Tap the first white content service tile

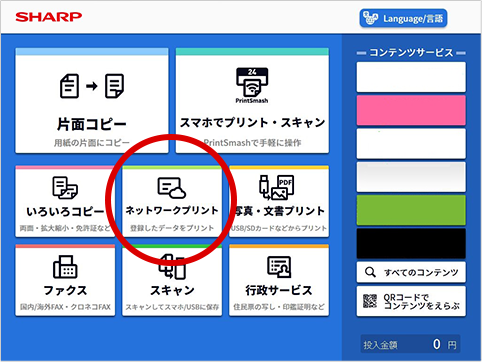pos(411,77)
